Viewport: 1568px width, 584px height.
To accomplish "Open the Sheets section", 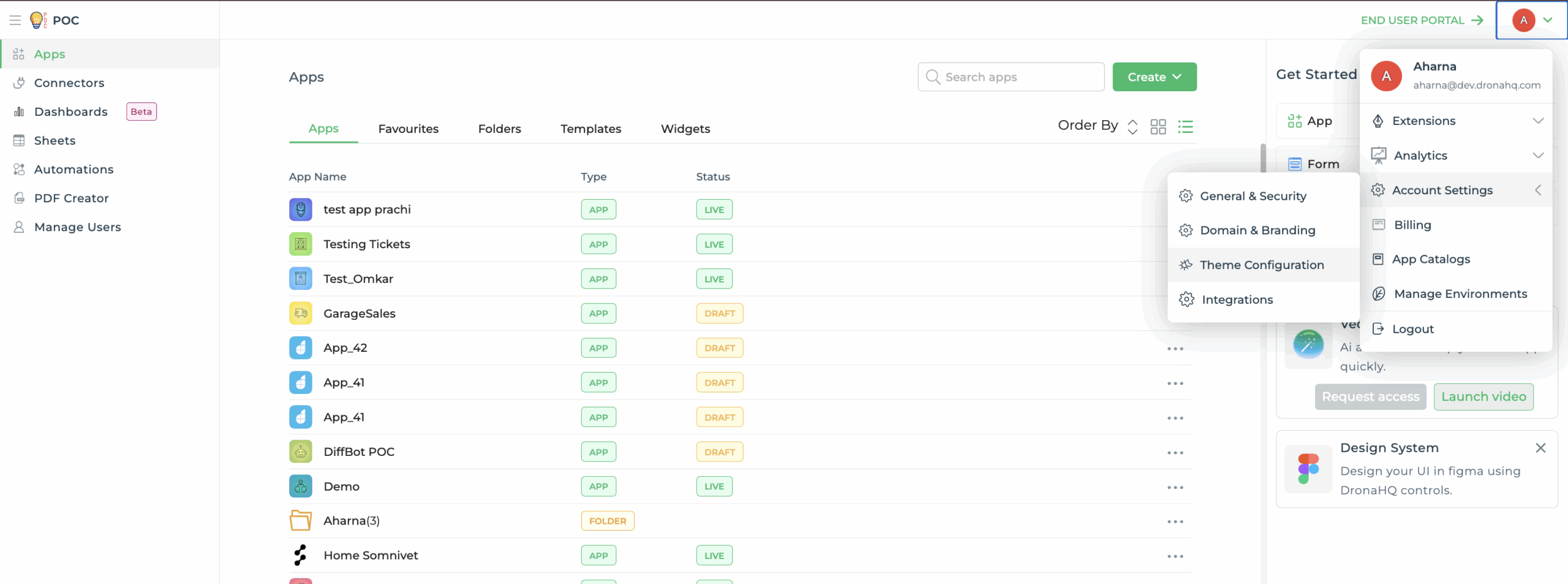I will (55, 140).
